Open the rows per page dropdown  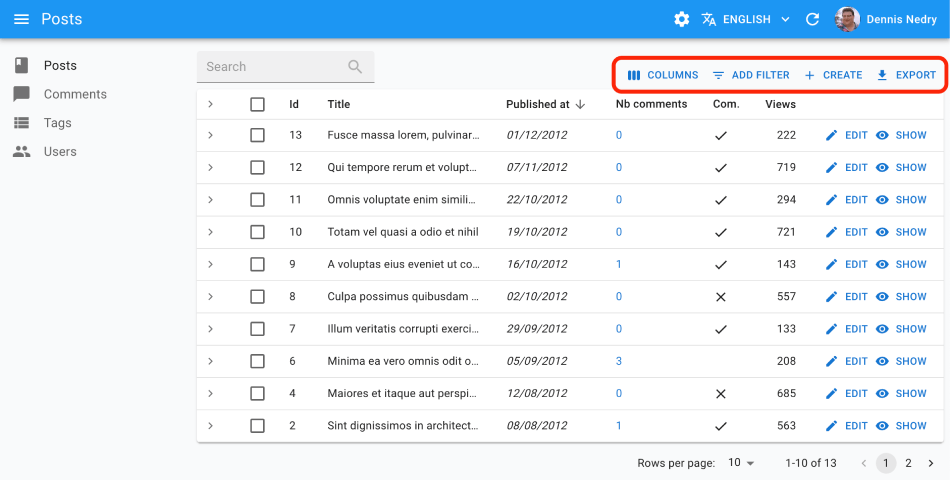(741, 463)
